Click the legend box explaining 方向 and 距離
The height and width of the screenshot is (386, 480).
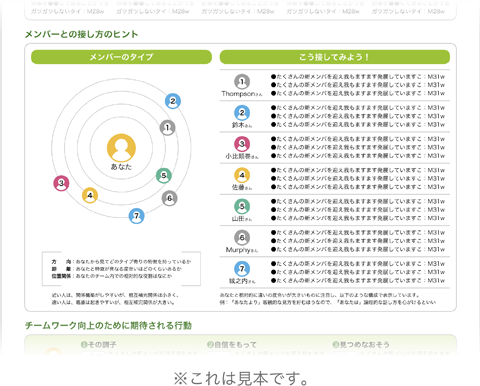(x=121, y=269)
